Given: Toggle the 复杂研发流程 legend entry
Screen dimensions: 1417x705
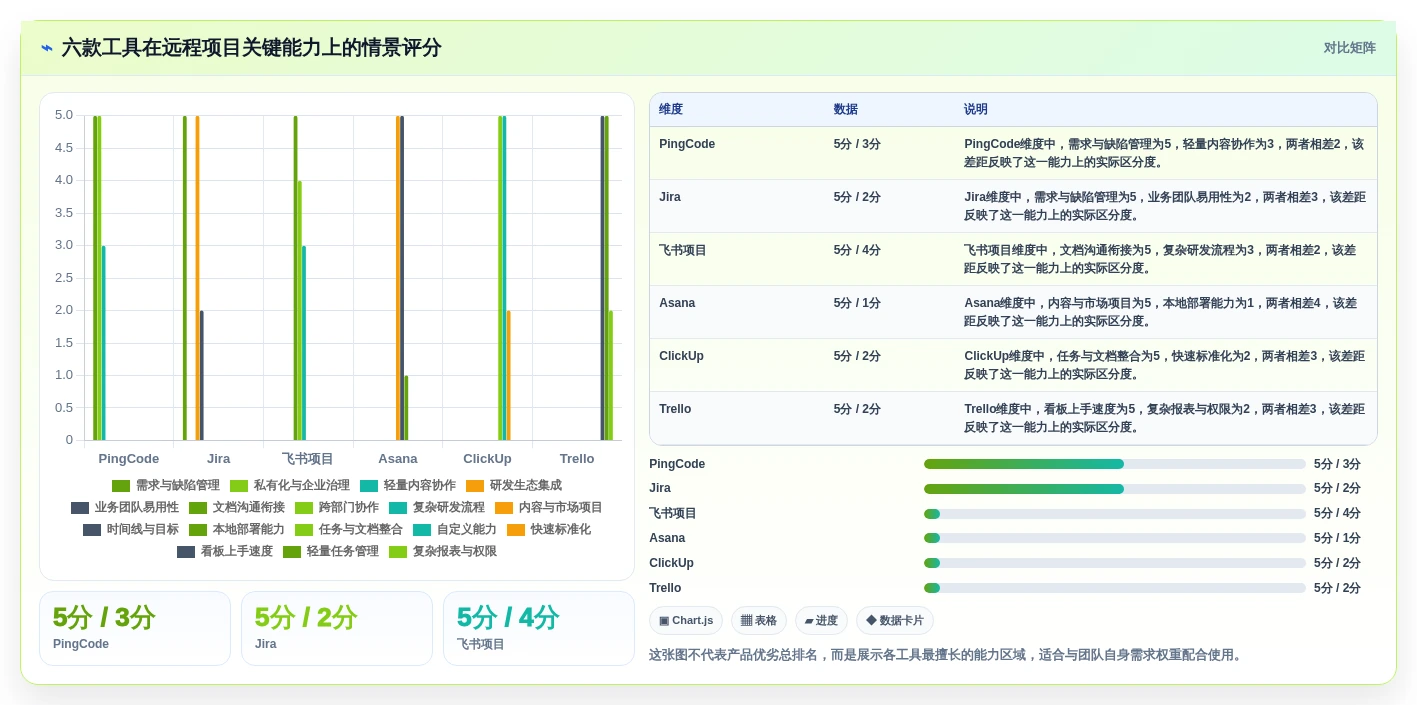Looking at the screenshot, I should (x=437, y=507).
